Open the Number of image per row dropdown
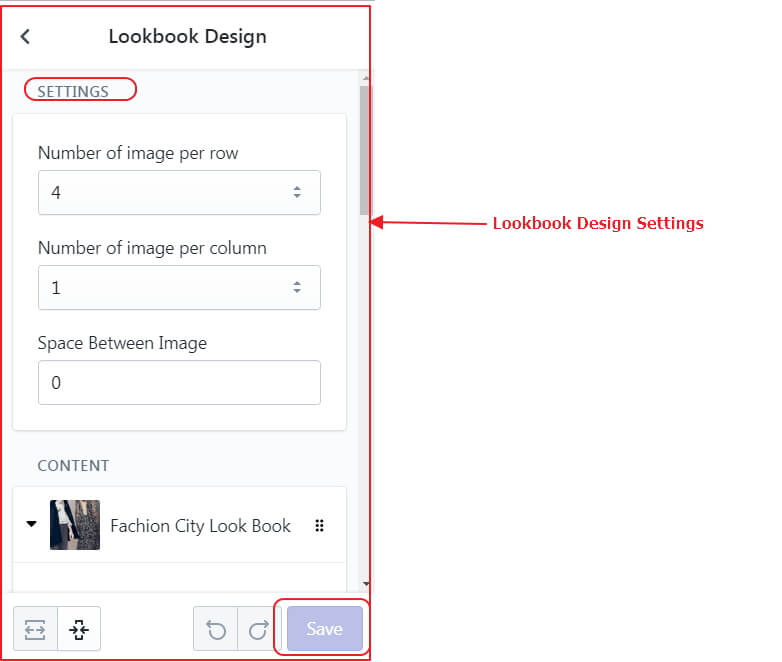Viewport: 782px width, 662px height. pyautogui.click(x=179, y=193)
